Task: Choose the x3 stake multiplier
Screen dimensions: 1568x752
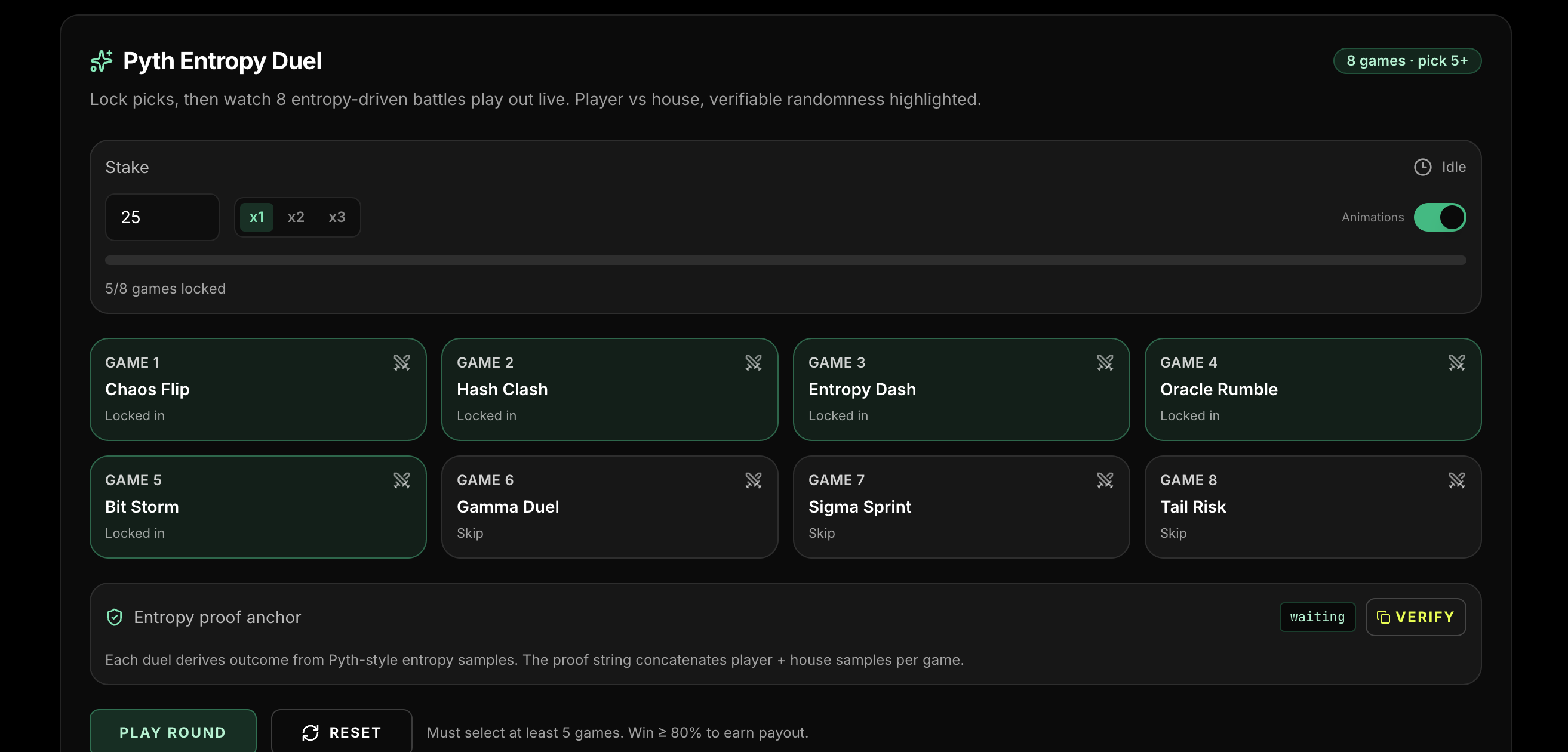Action: click(x=337, y=217)
